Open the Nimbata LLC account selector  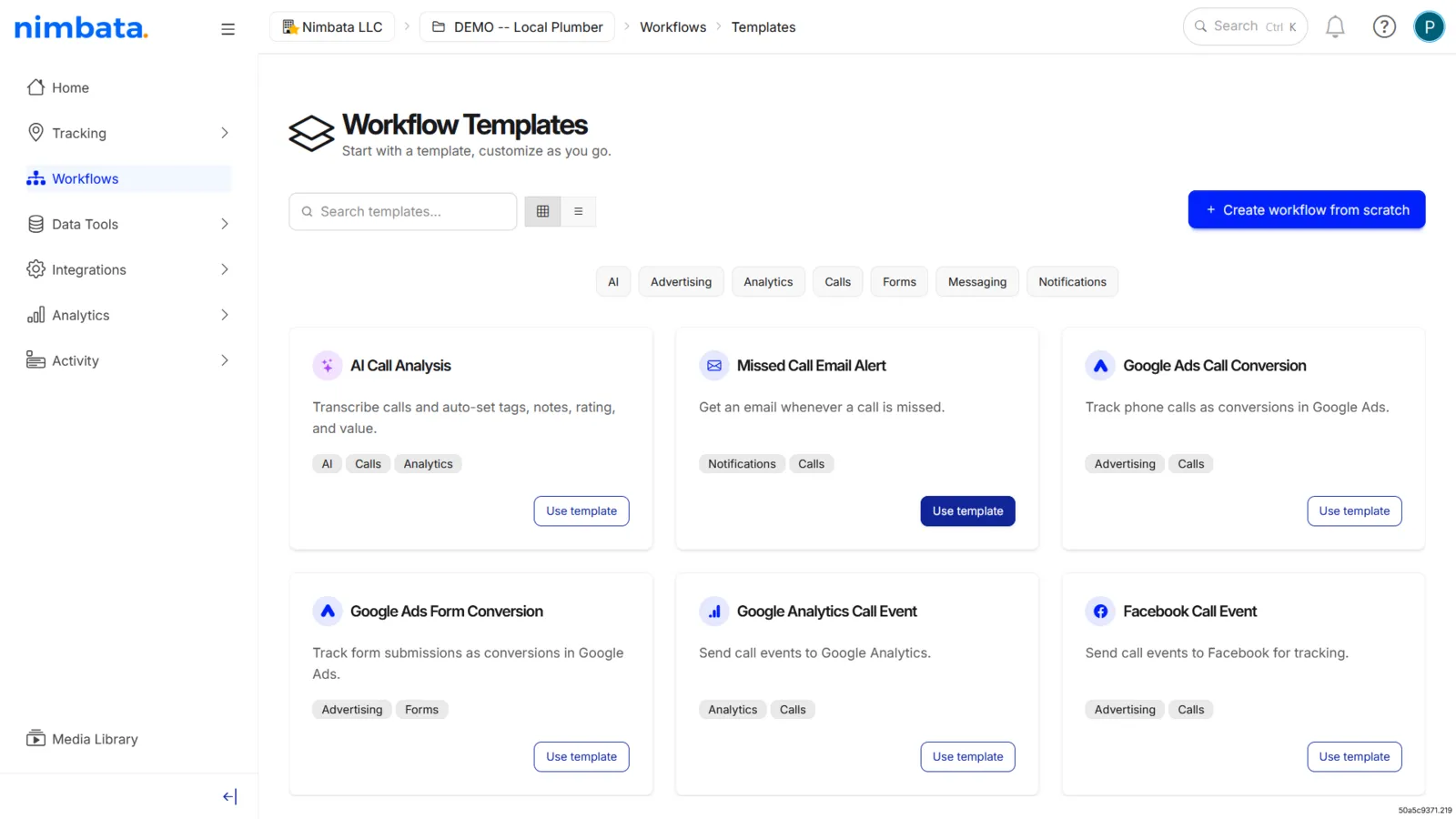332,27
